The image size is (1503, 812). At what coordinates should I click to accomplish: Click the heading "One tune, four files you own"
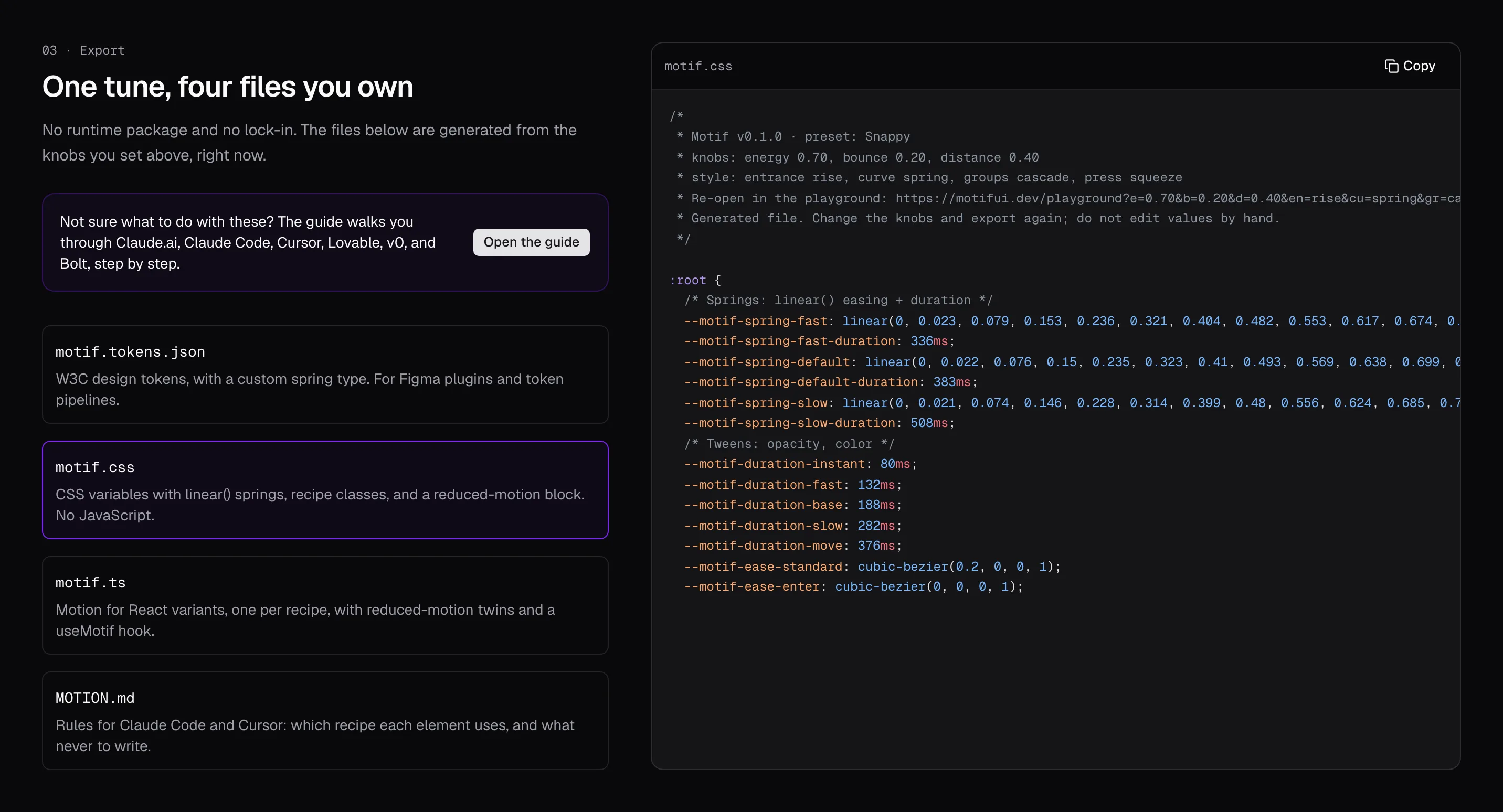pyautogui.click(x=228, y=87)
